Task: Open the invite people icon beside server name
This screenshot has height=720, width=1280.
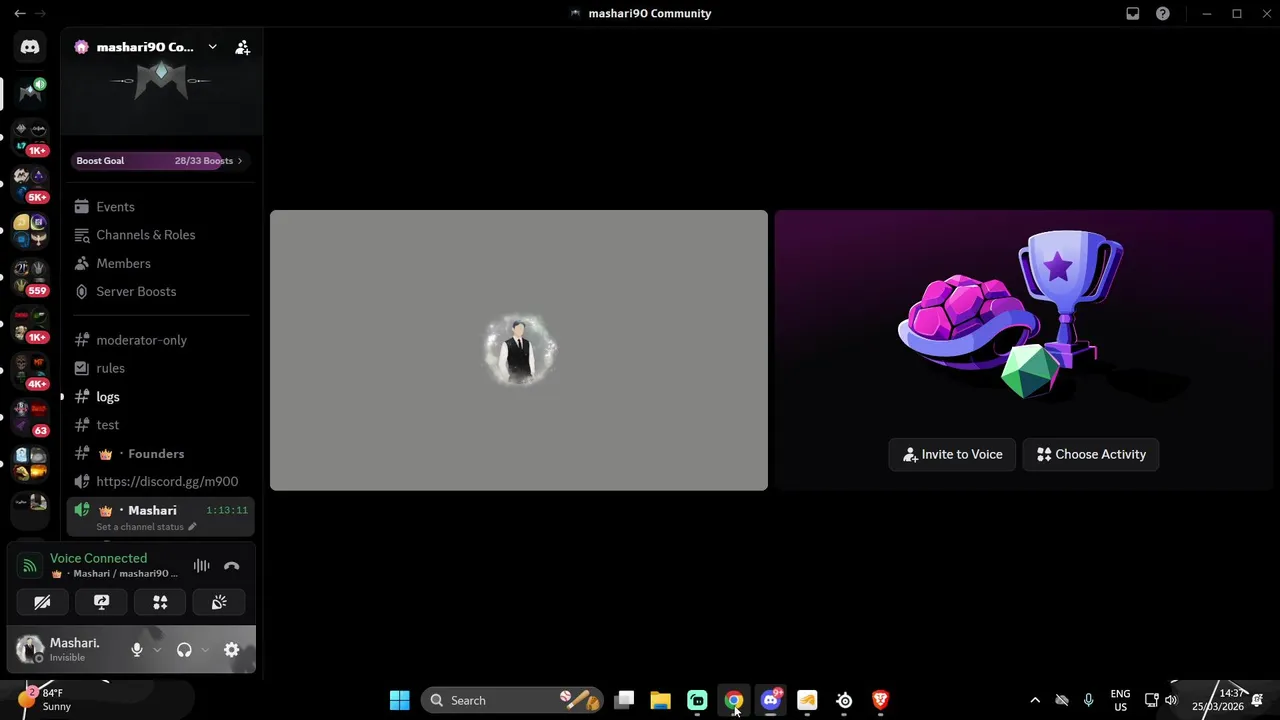Action: (242, 47)
